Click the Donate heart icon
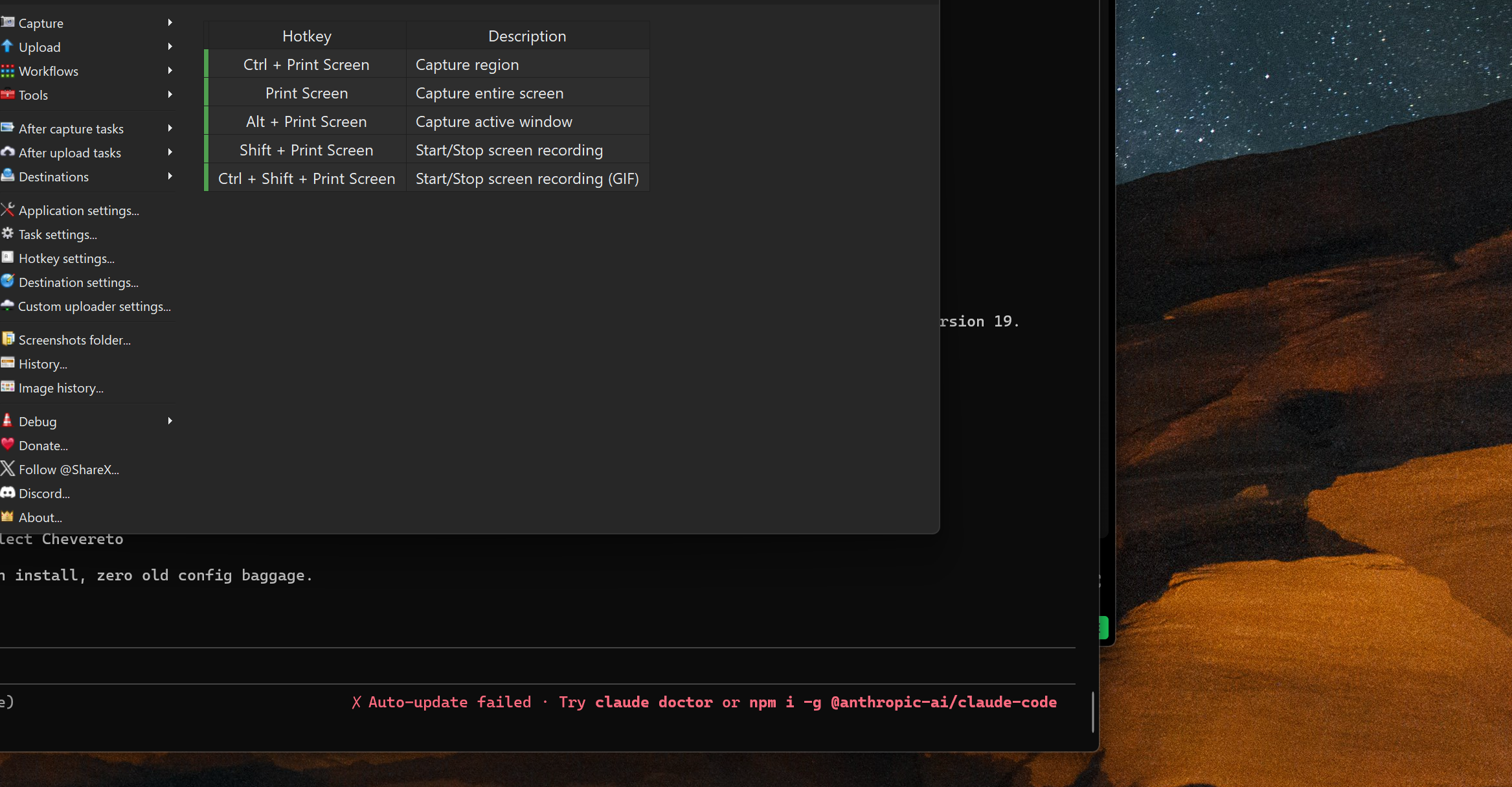Image resolution: width=1512 pixels, height=787 pixels. pos(8,445)
